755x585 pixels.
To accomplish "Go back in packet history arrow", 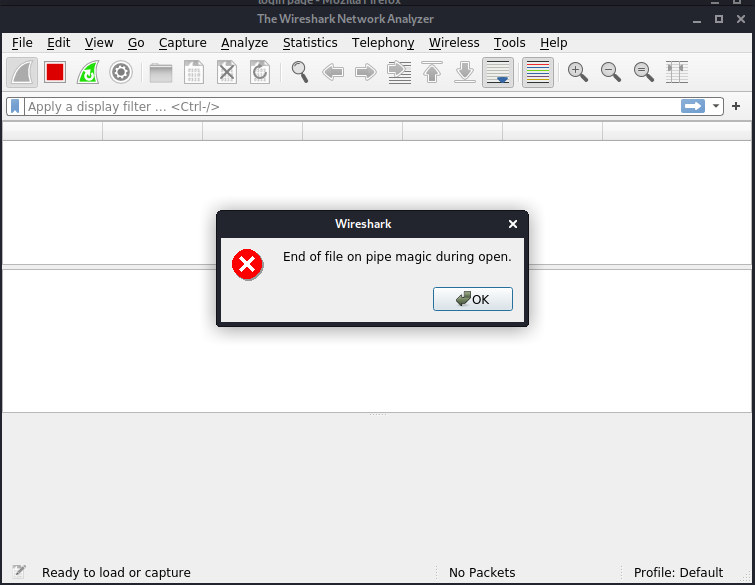I will (333, 73).
